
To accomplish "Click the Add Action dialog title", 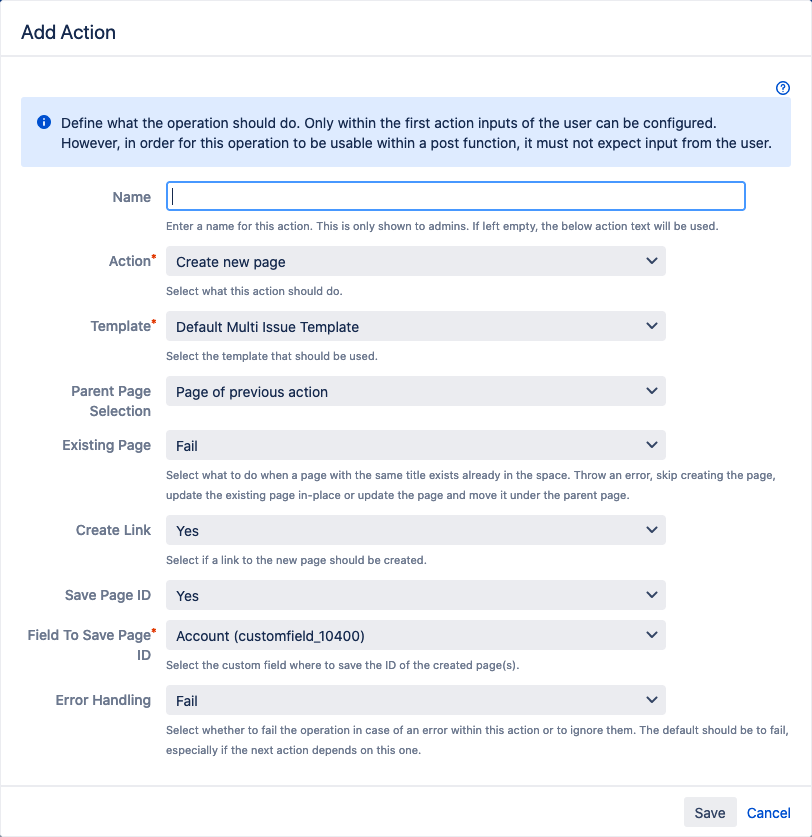I will 68,32.
